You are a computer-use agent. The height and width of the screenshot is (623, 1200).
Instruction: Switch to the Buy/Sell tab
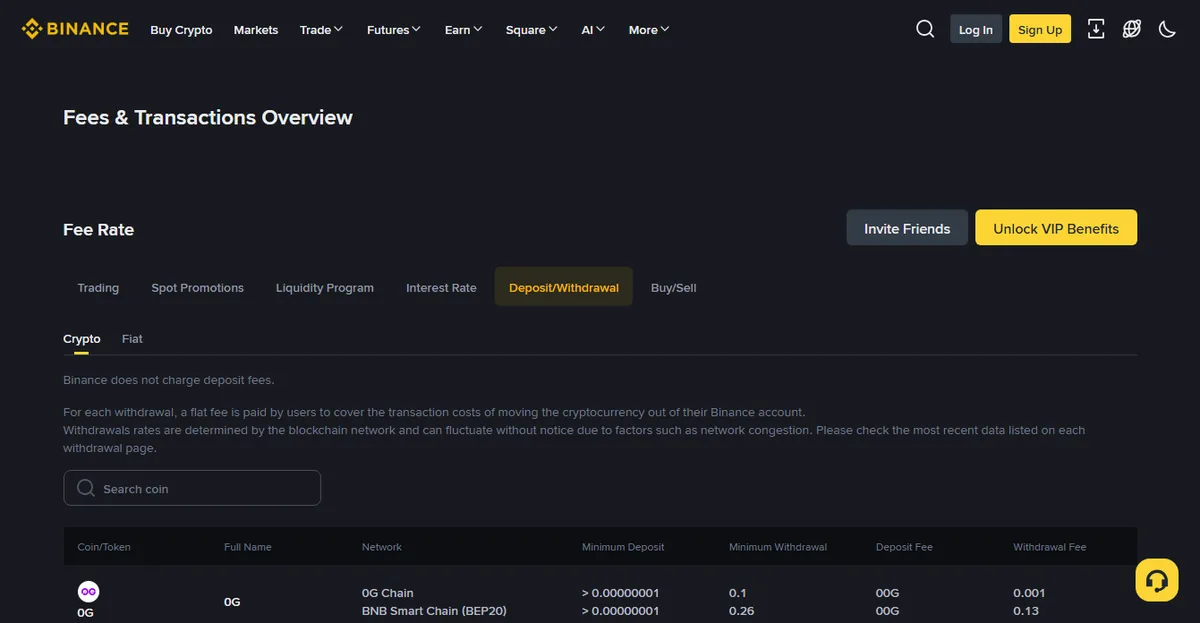[674, 287]
